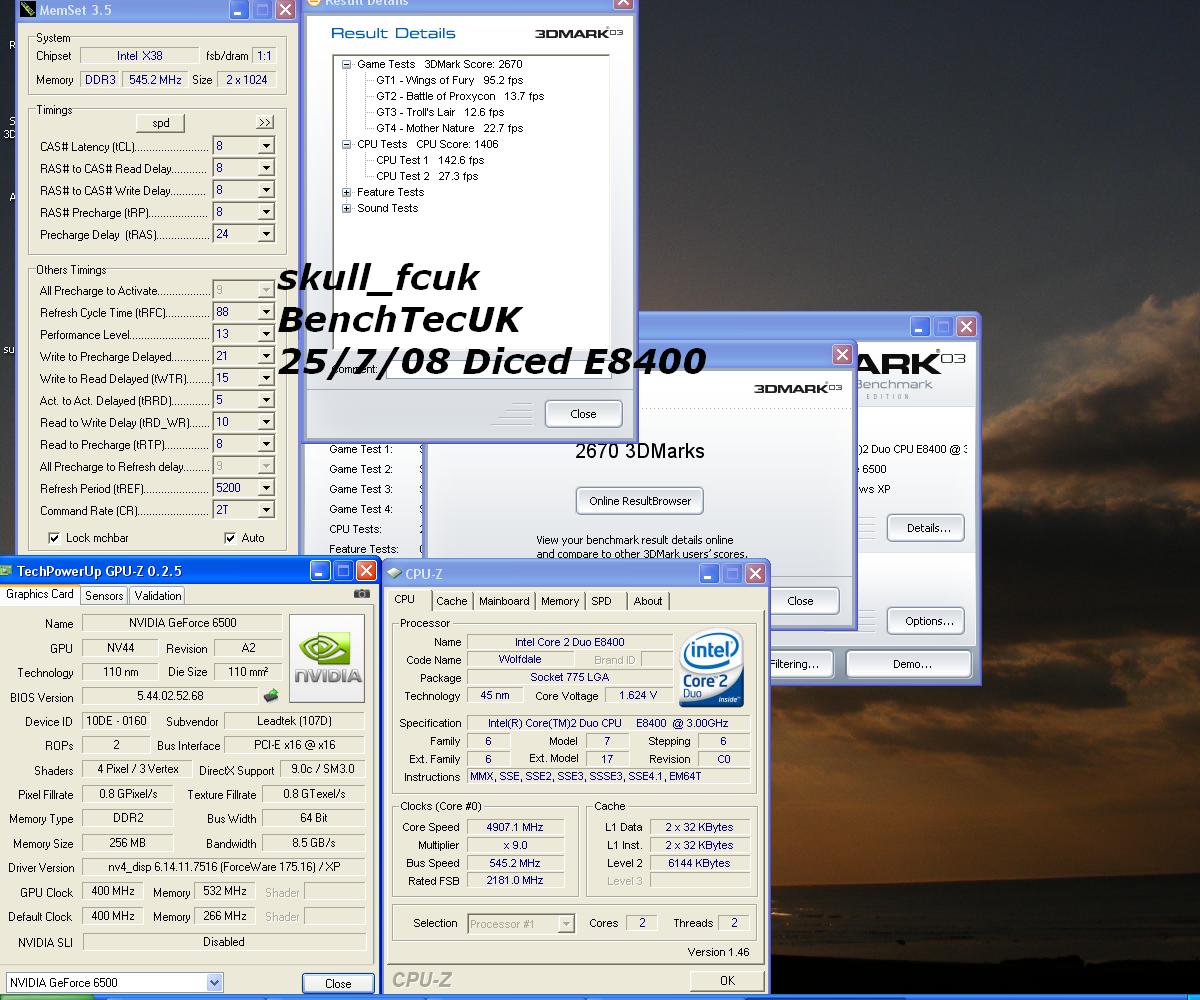Open the Write to Read Delayed (tWTR) dropdown

266,378
